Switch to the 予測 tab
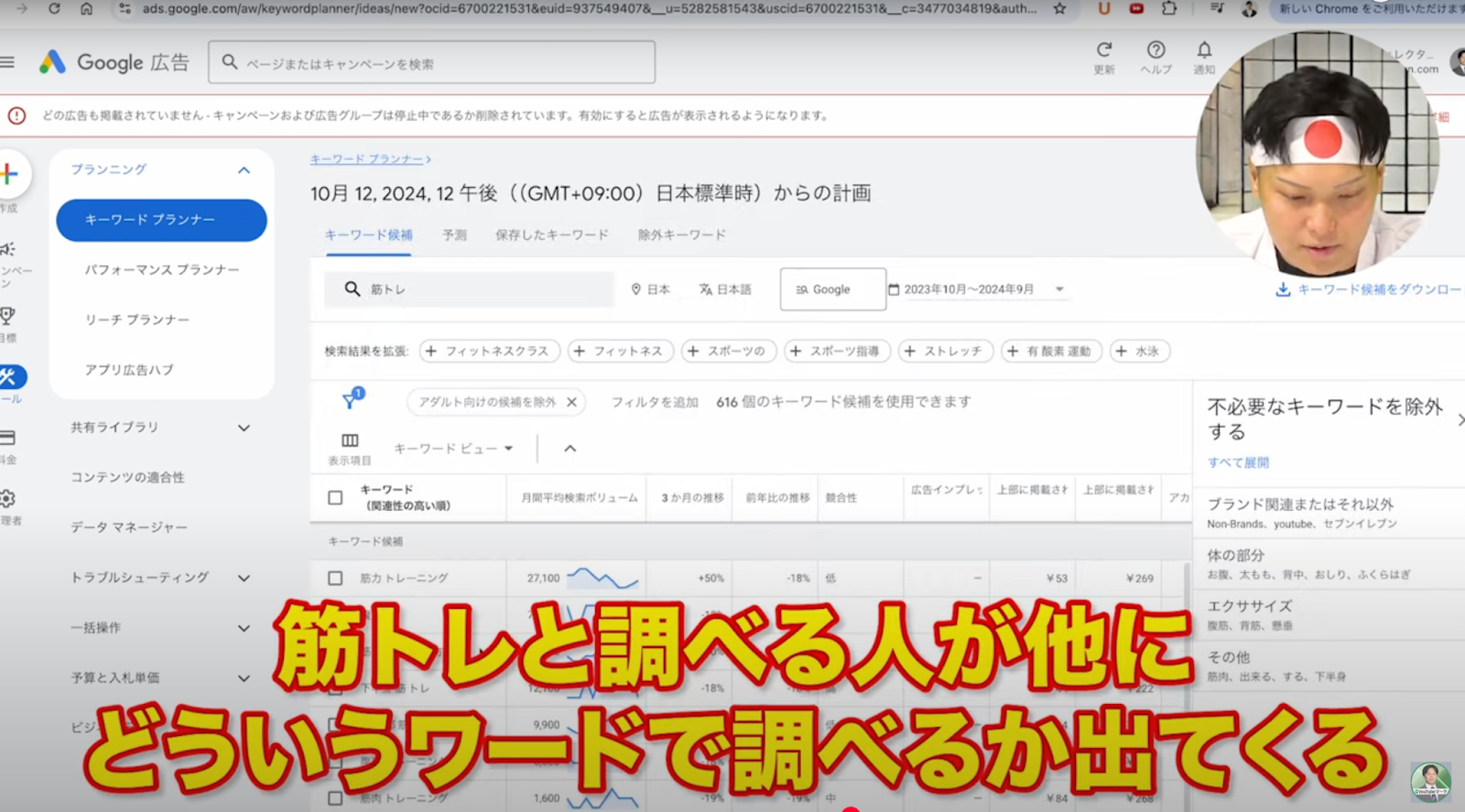 point(454,235)
